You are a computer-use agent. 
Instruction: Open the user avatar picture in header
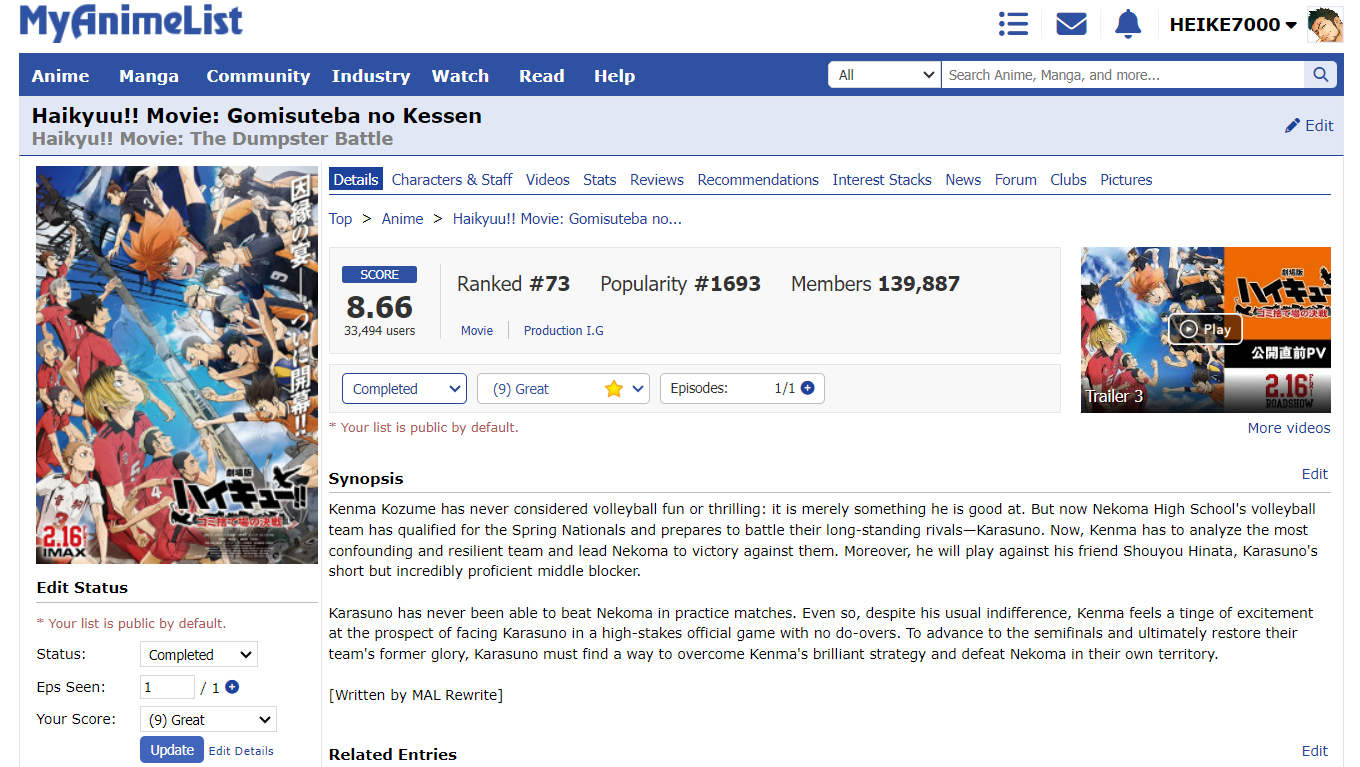1325,24
